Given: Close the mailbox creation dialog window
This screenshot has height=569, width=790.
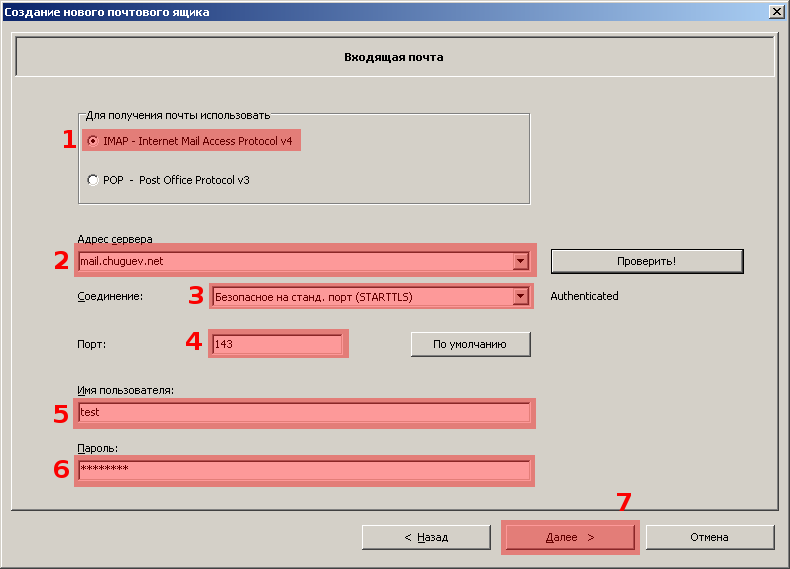Looking at the screenshot, I should click(x=776, y=11).
